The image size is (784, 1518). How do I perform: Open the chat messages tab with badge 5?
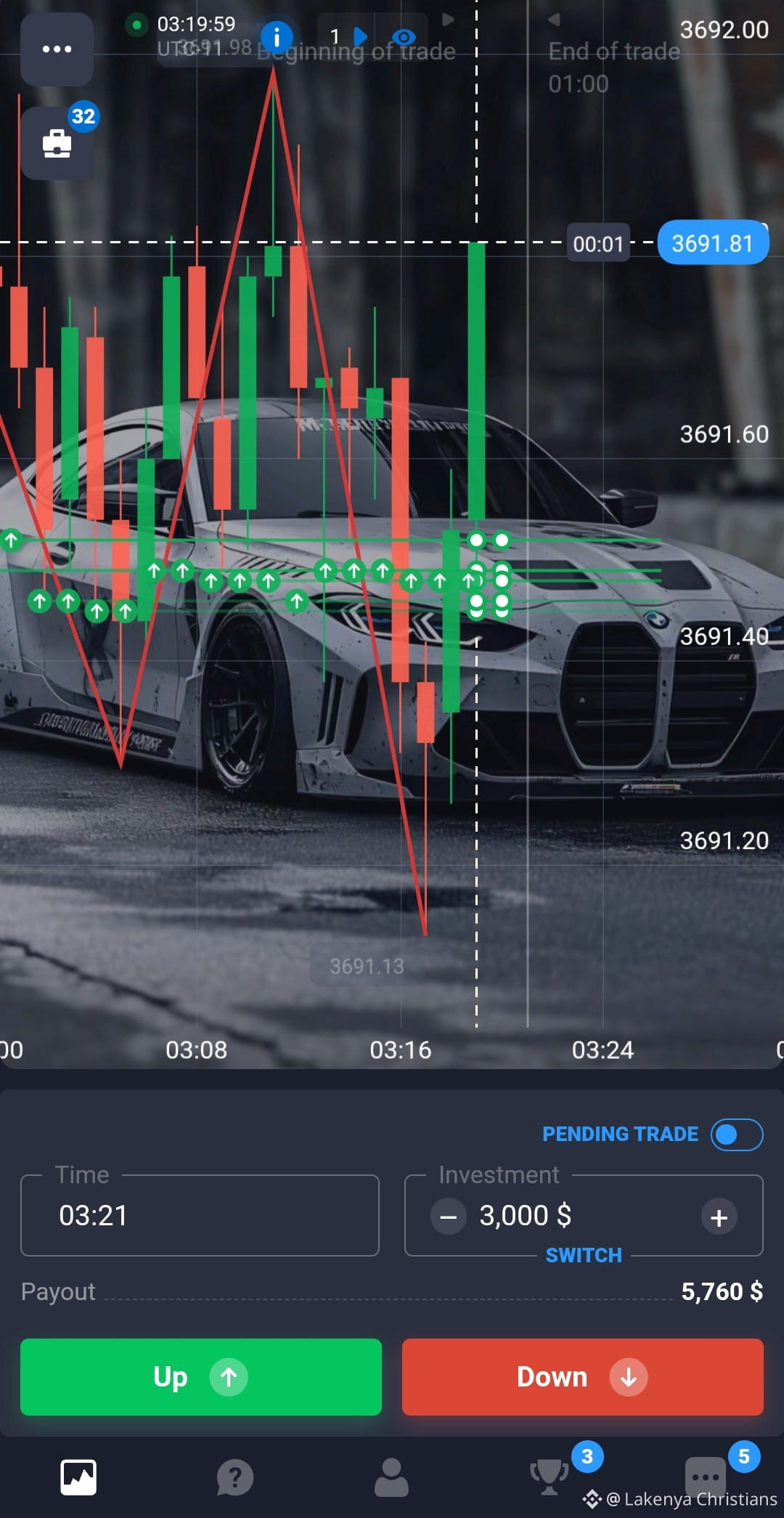coord(706,1476)
